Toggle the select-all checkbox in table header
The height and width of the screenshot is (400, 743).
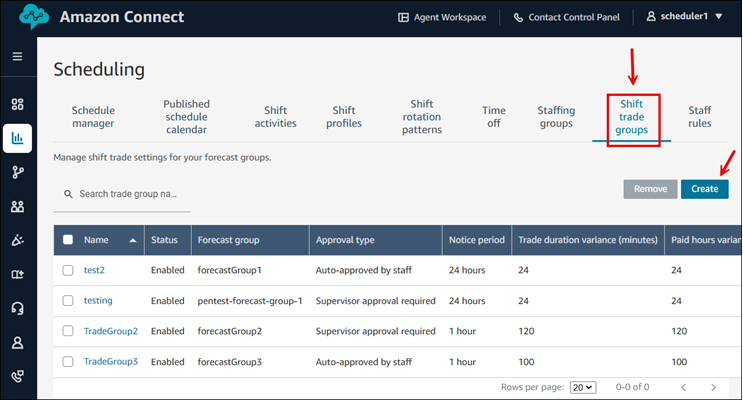[x=68, y=240]
